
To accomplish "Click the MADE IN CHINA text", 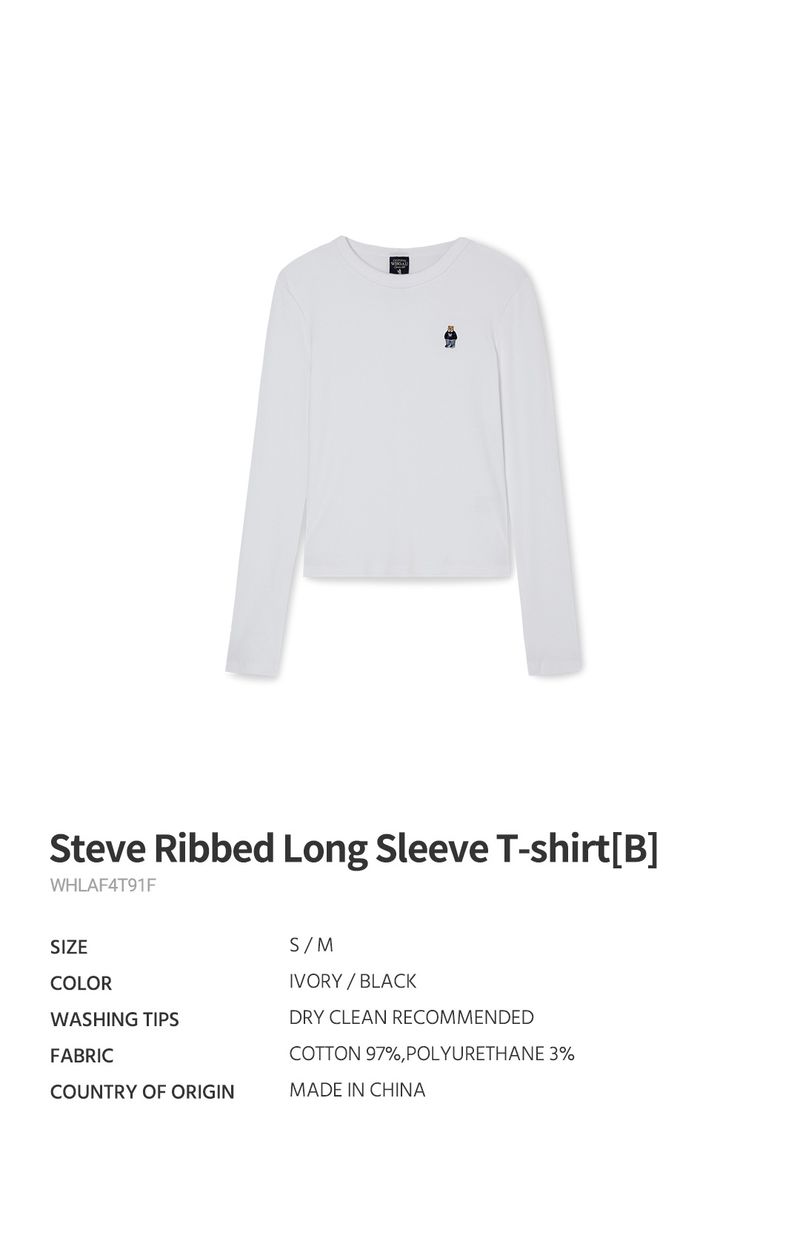I will tap(357, 1089).
